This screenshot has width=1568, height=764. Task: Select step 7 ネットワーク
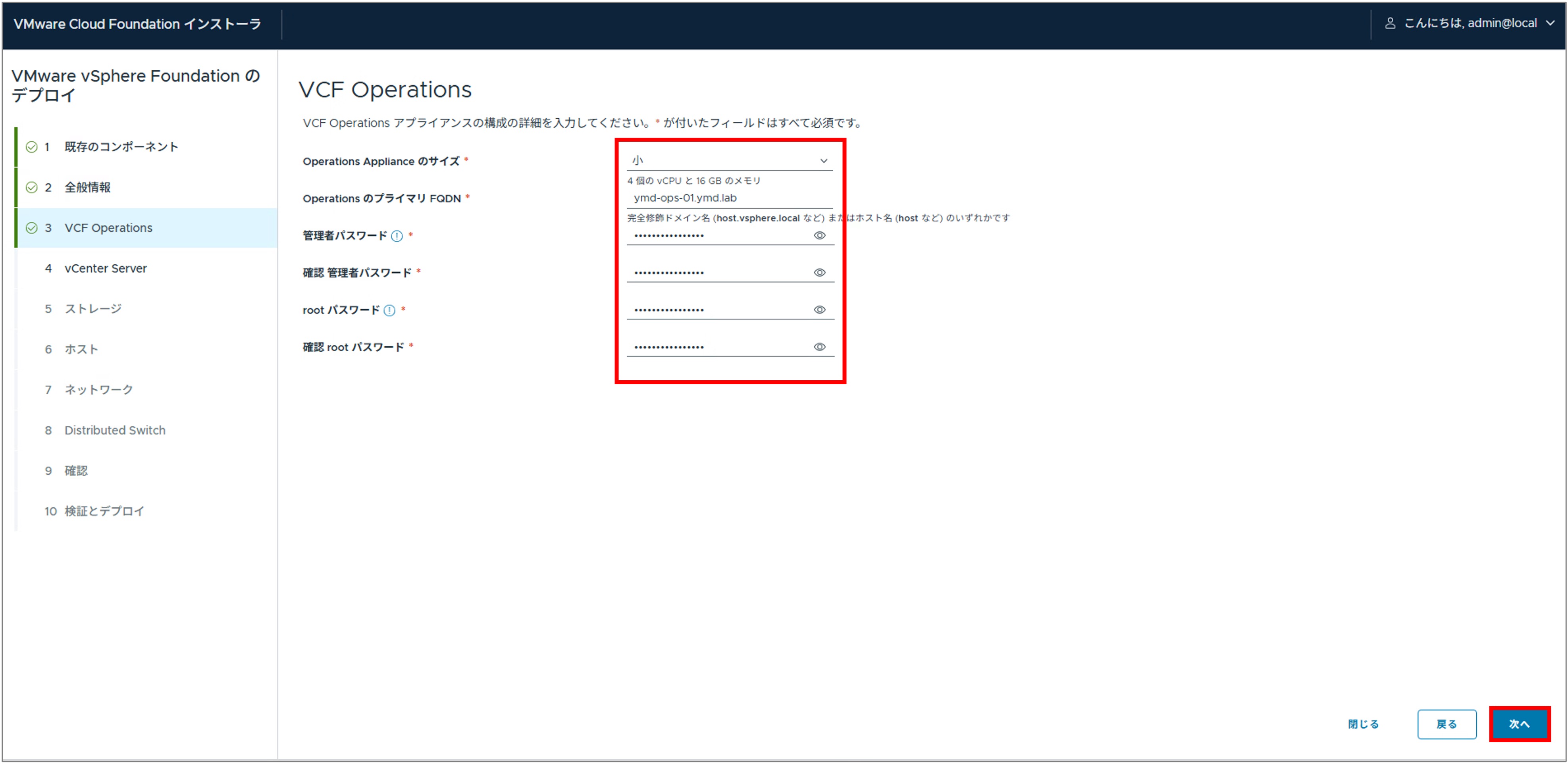(146, 390)
